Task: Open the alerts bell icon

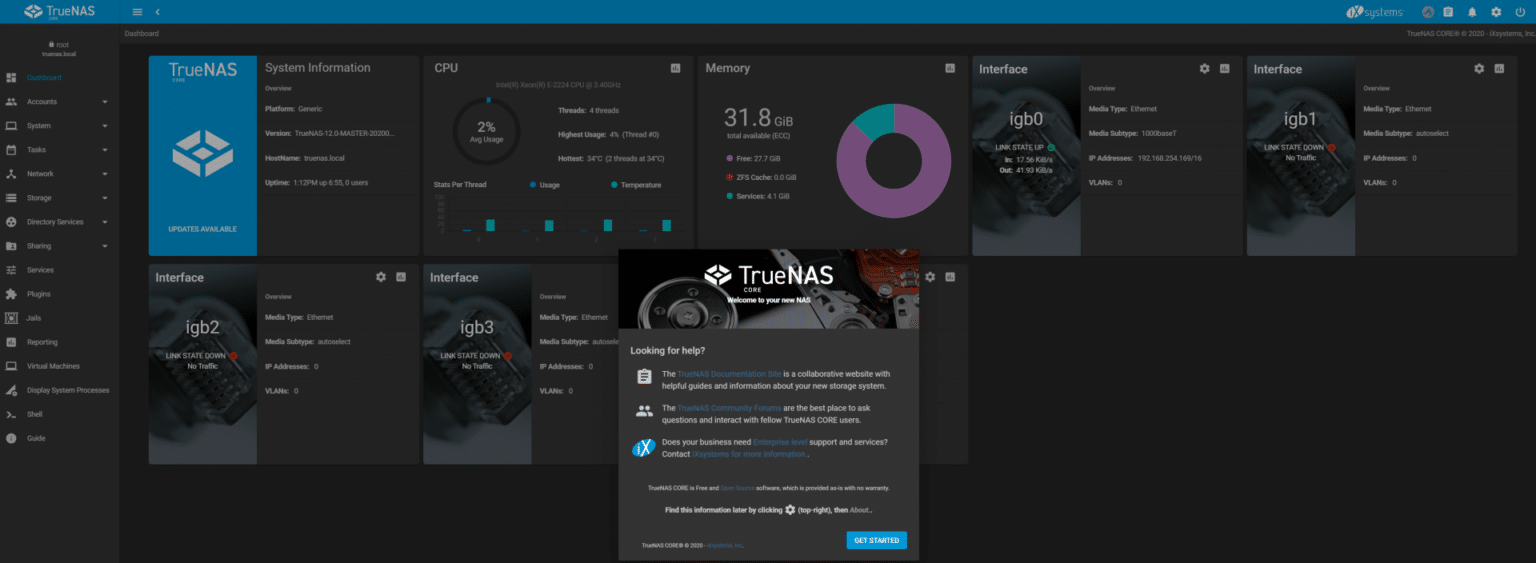Action: [1472, 12]
